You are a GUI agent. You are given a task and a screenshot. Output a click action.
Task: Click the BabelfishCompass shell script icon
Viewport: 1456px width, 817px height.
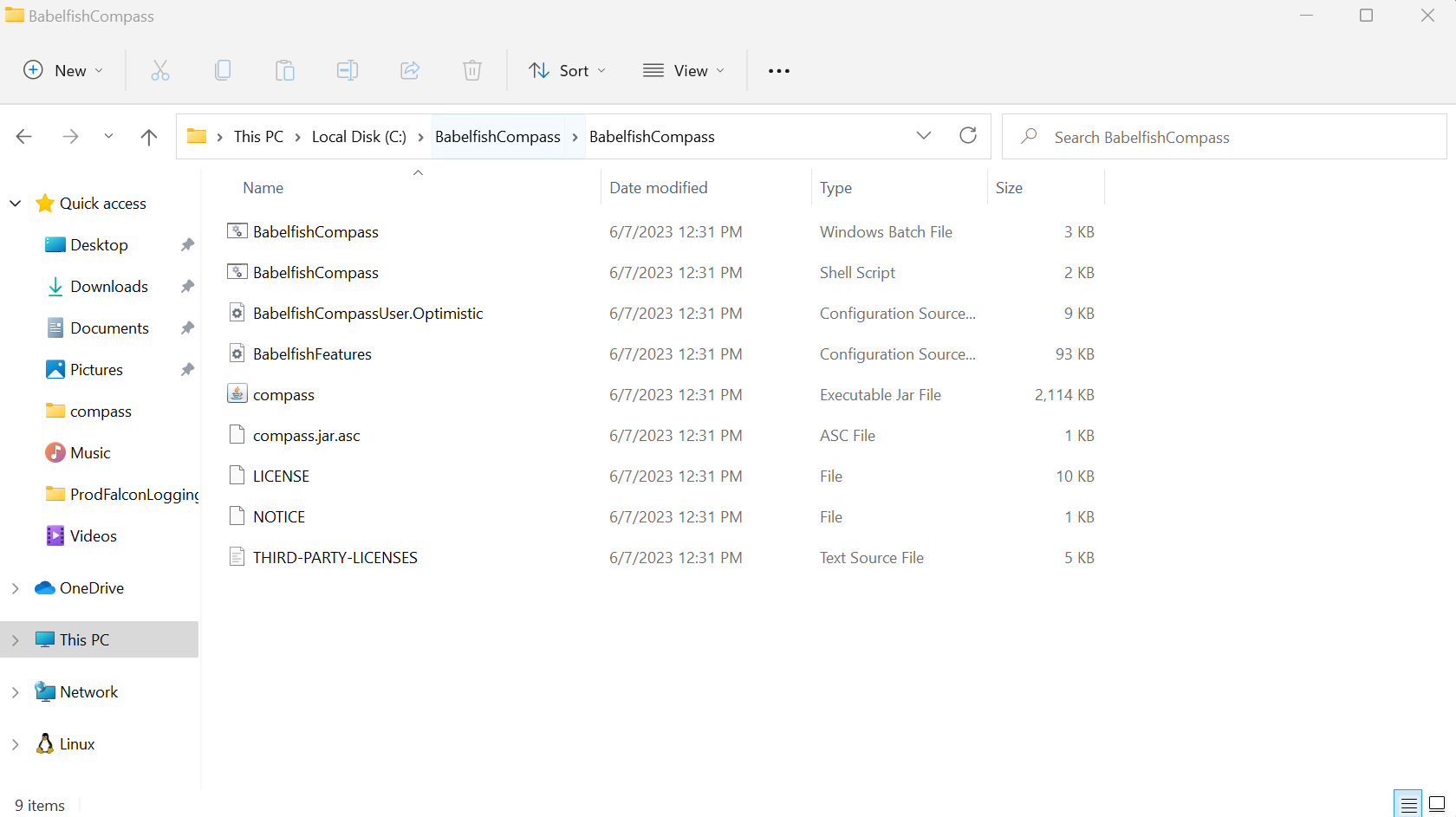237,272
